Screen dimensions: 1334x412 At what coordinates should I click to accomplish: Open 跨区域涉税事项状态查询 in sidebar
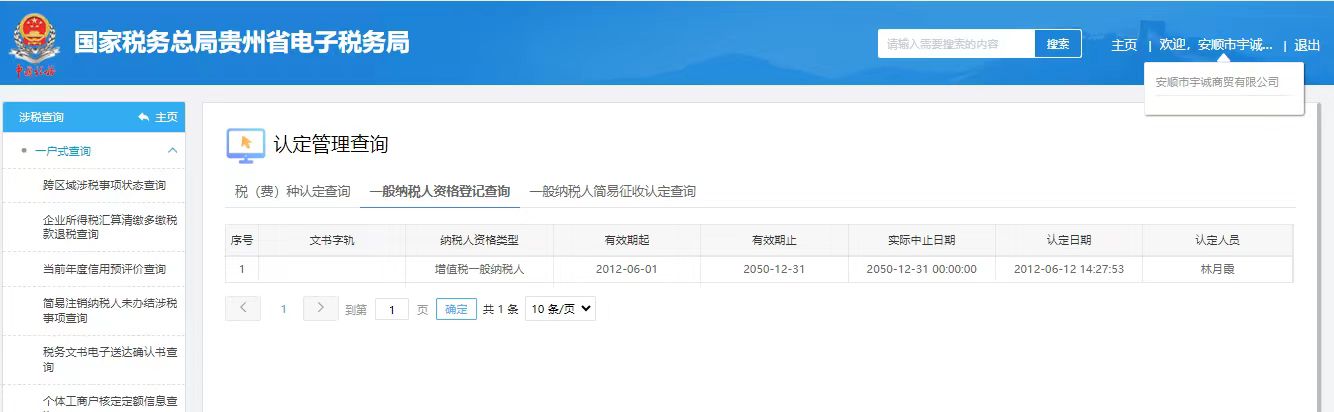104,185
